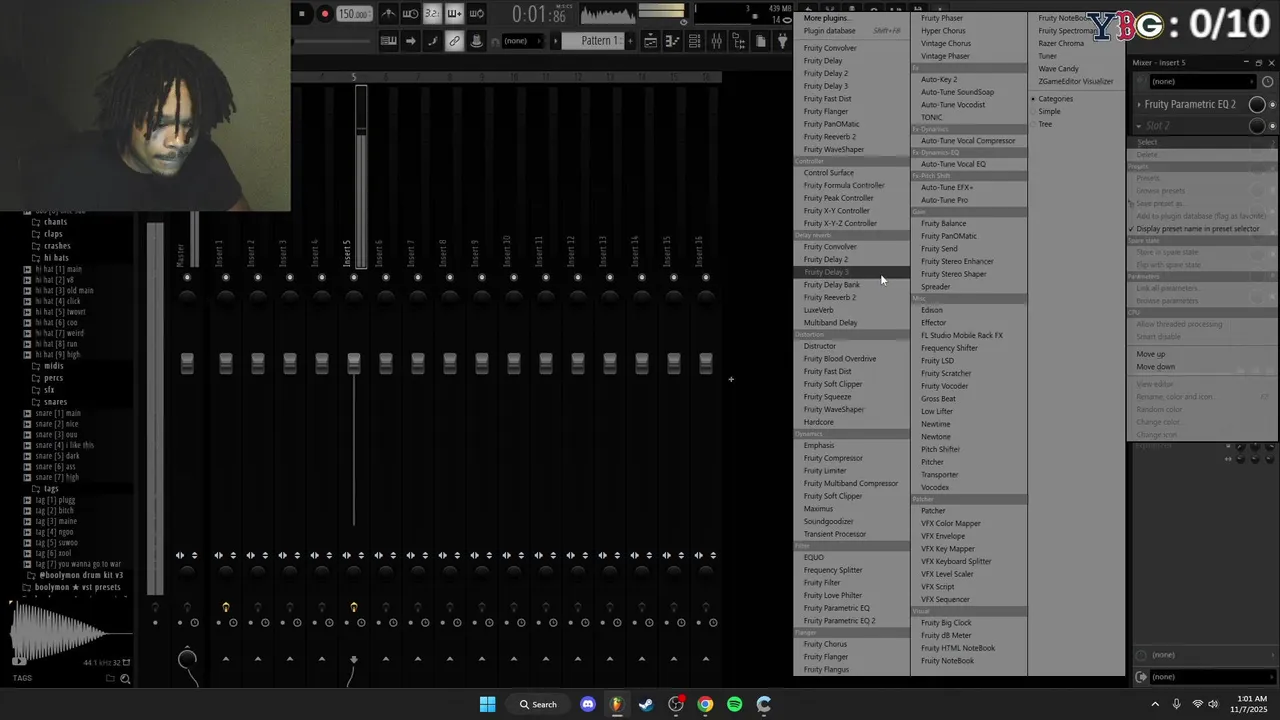The image size is (1280, 720).
Task: Click the note/clip grouping icon
Action: (432, 41)
